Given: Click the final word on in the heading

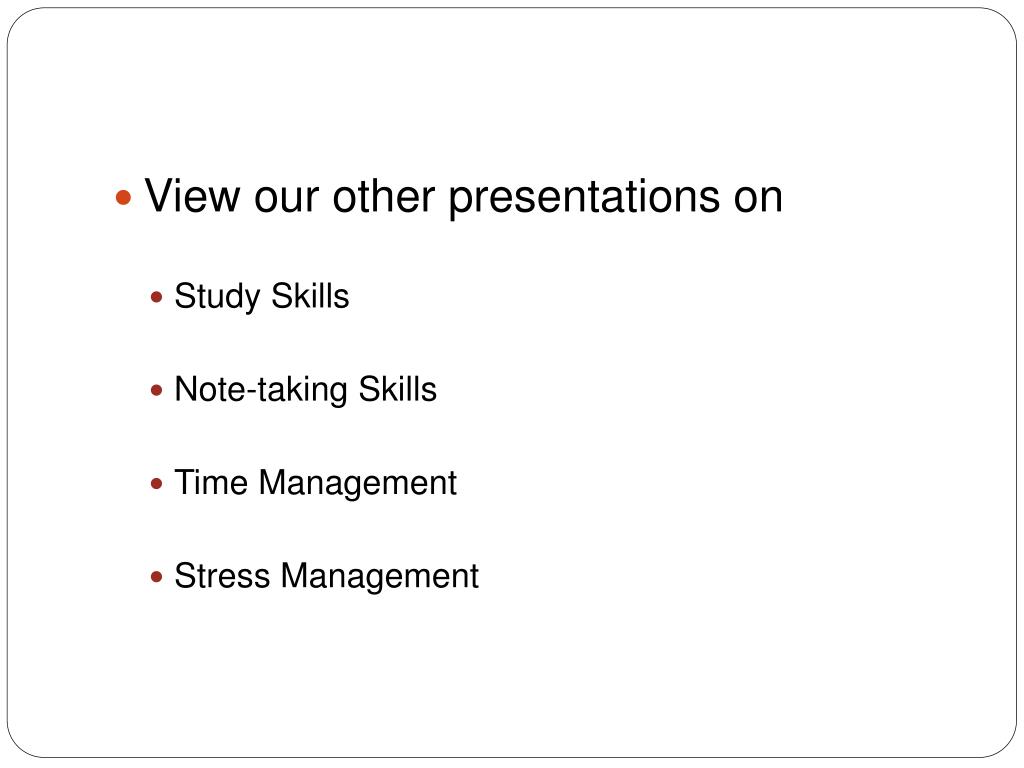Looking at the screenshot, I should point(758,199).
